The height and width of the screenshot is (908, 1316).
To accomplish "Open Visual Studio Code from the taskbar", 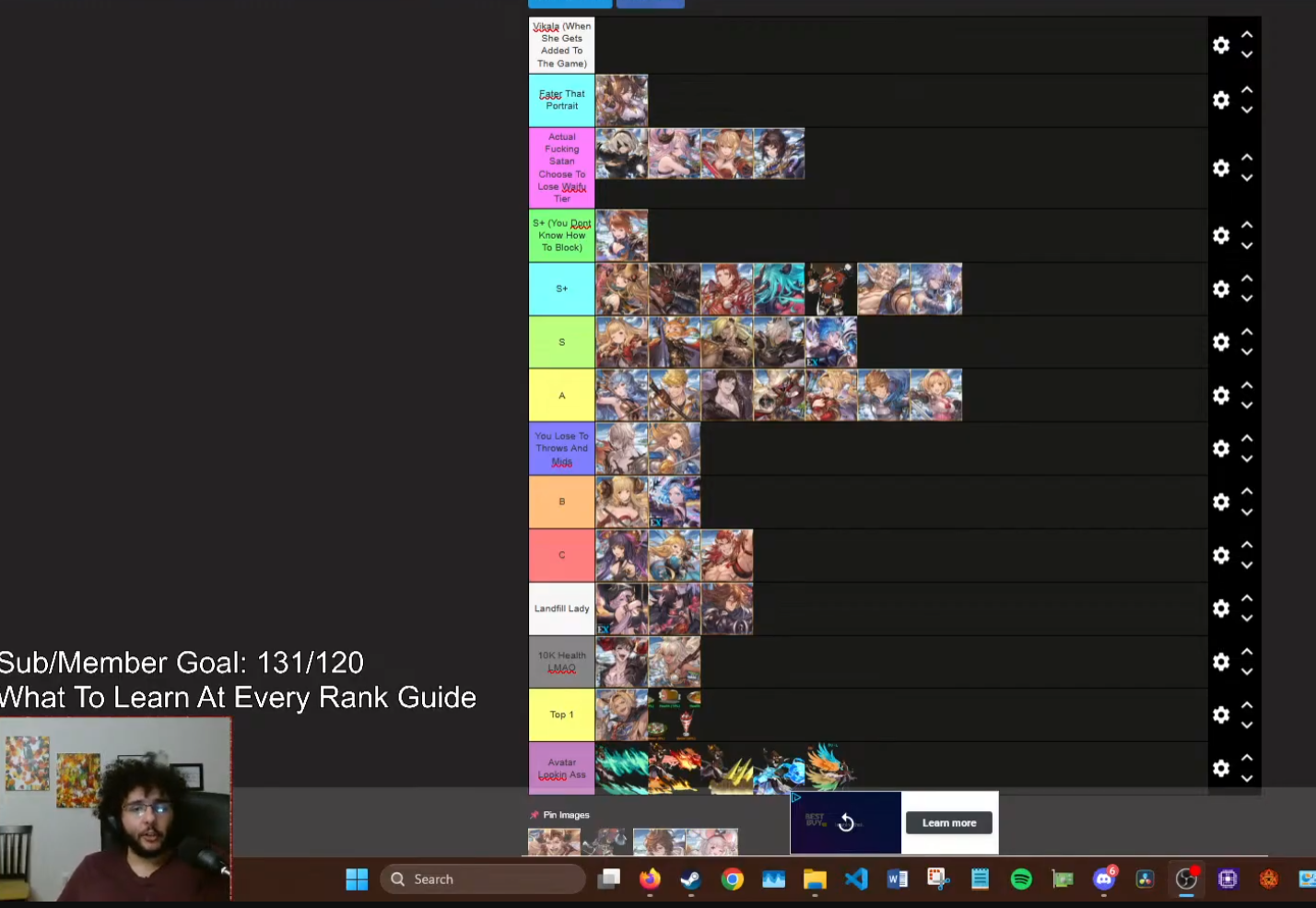I will click(x=856, y=879).
